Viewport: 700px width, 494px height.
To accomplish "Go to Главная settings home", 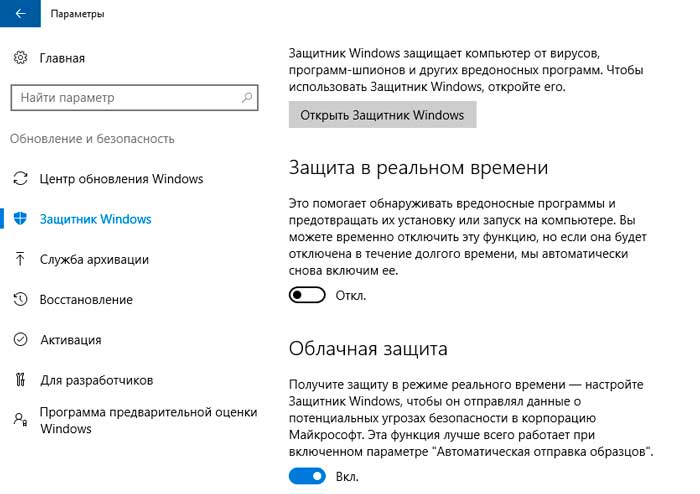I will click(62, 59).
